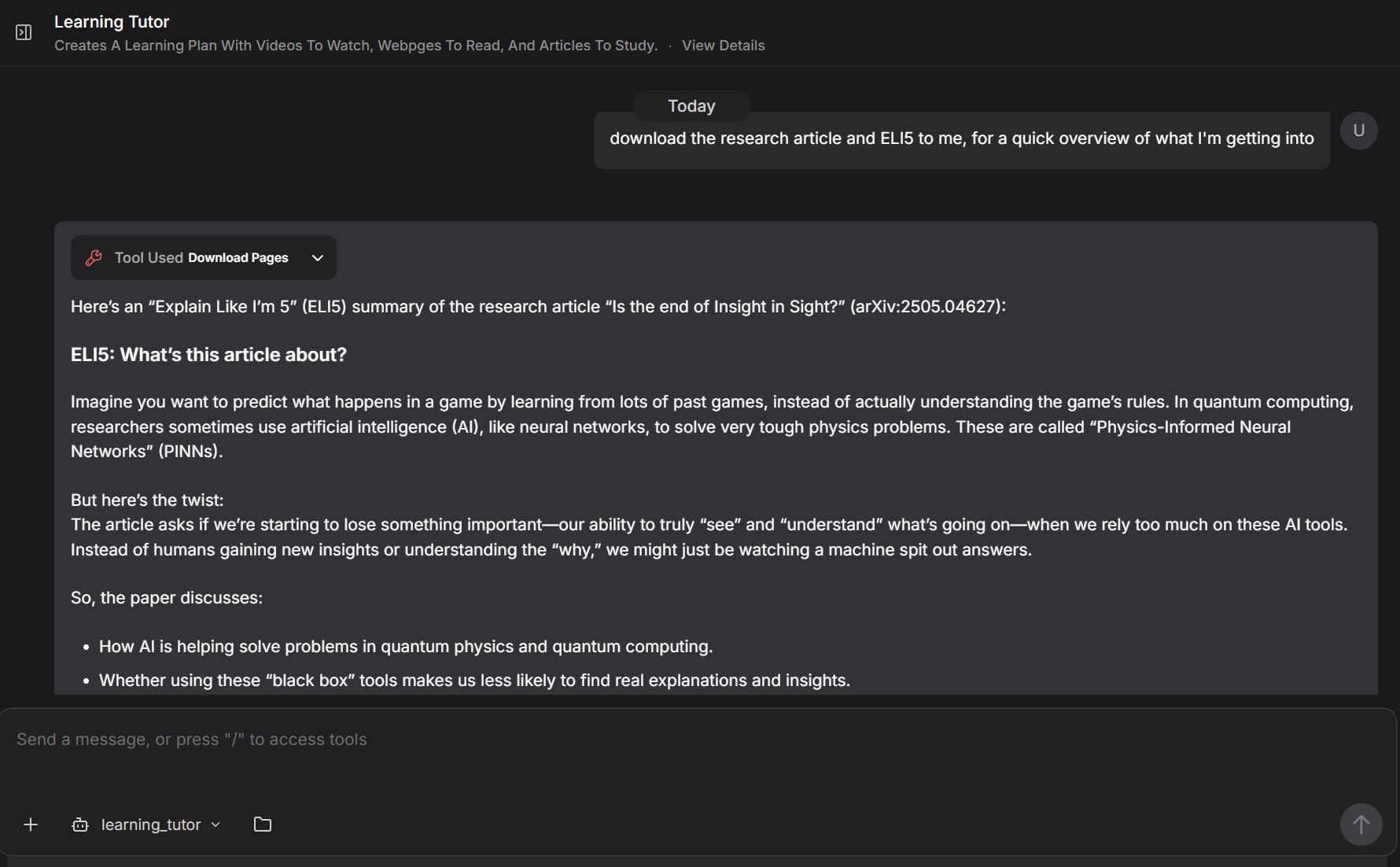Open the learning_tutor agent selector dropdown
Screen dimensions: 1400x867
[x=215, y=825]
